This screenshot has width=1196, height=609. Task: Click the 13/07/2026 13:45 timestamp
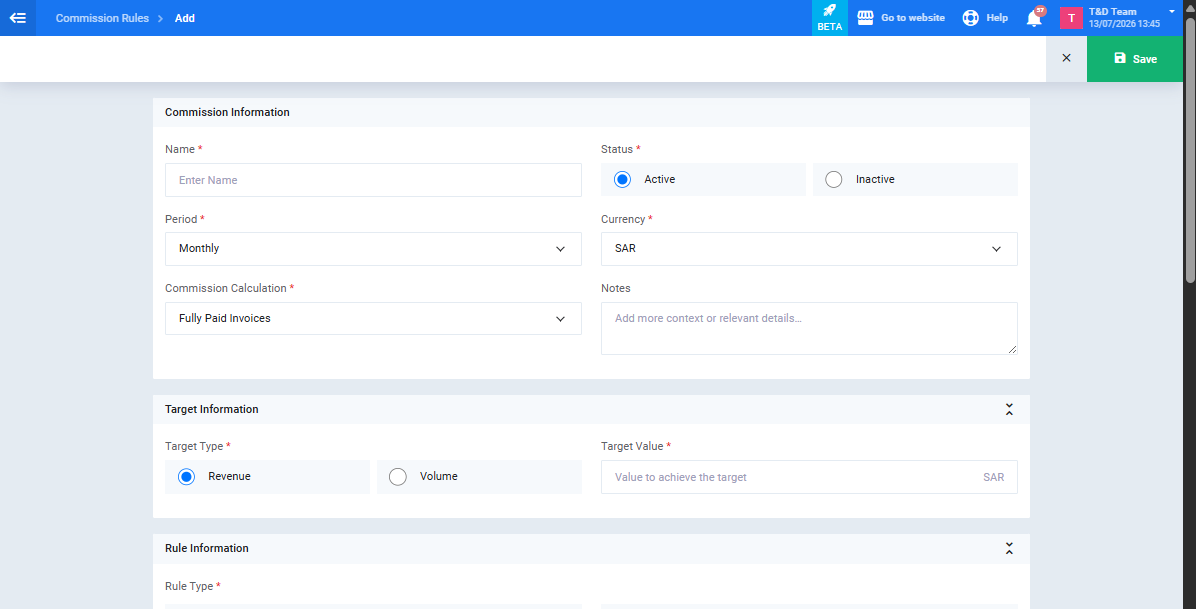click(1124, 24)
